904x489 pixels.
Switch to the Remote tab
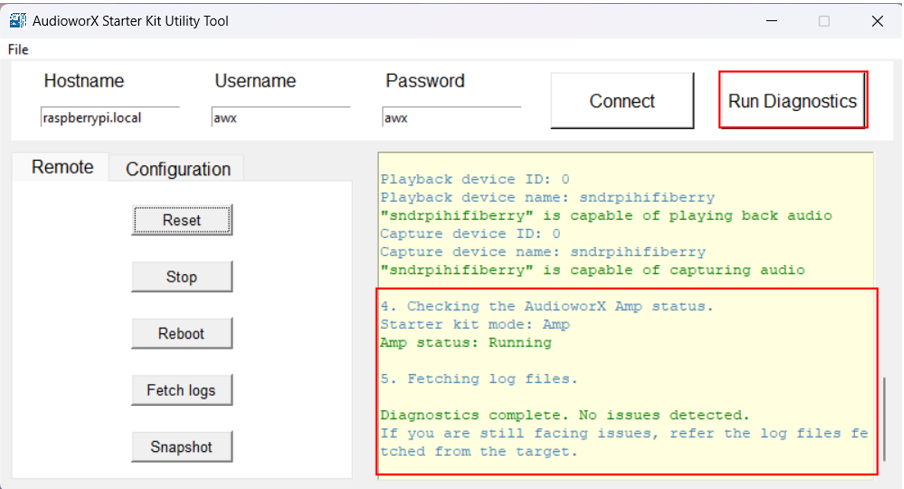[x=62, y=167]
